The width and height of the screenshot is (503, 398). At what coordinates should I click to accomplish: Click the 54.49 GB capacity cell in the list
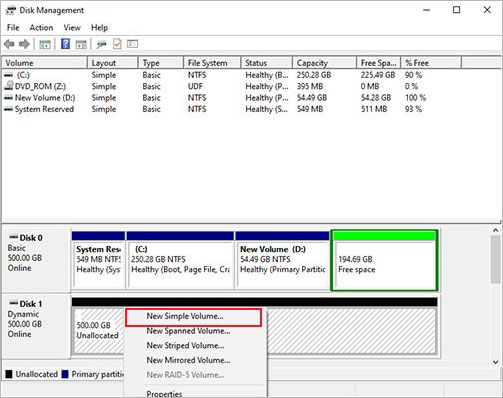[x=312, y=98]
